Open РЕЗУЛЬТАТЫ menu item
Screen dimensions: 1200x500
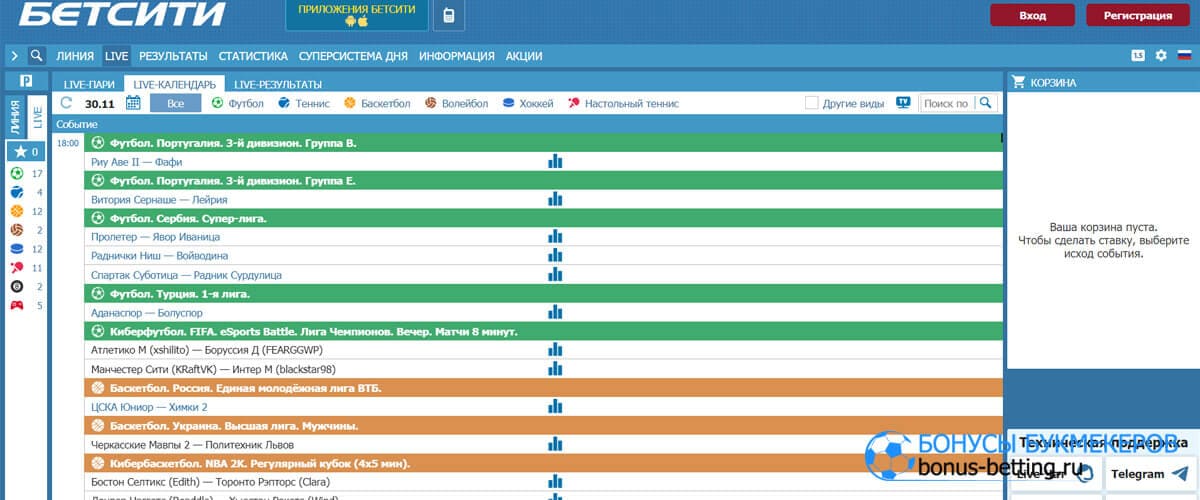173,56
